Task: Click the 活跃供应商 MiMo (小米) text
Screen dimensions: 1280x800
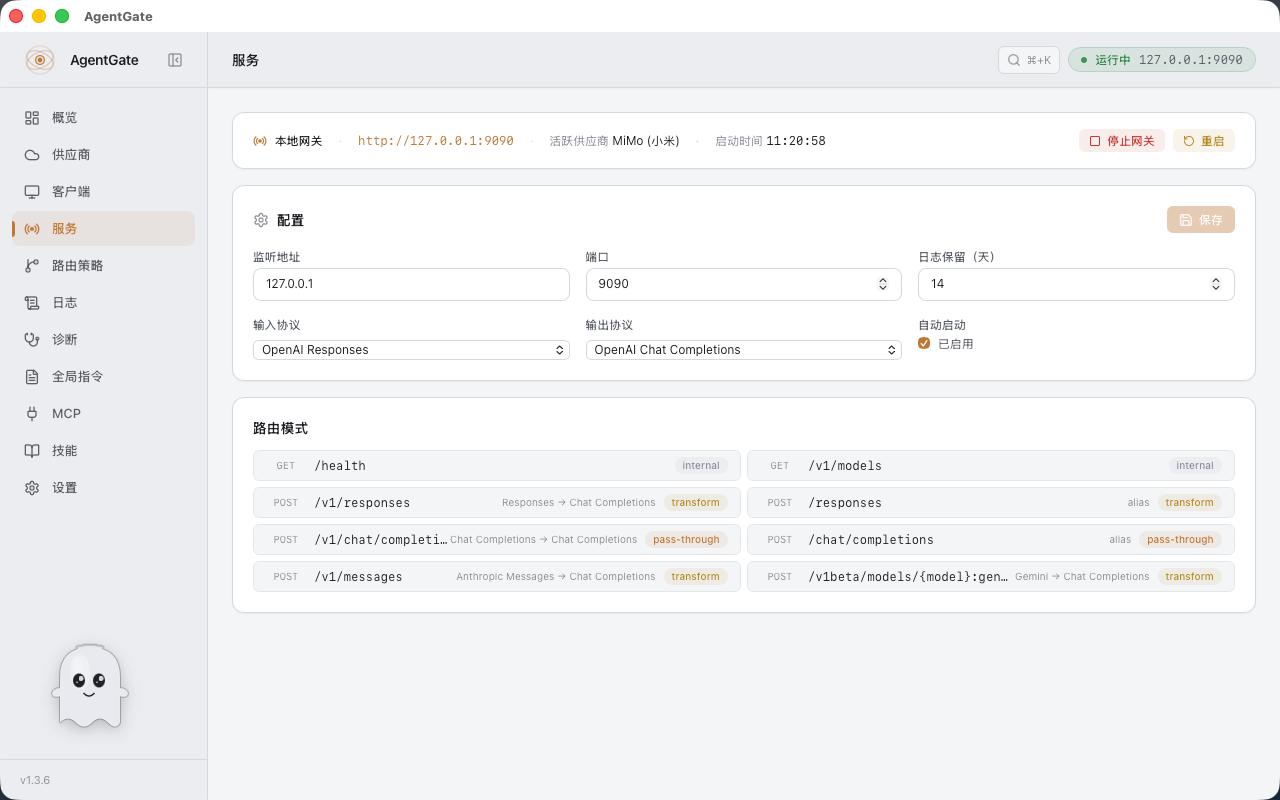Action: (x=614, y=141)
